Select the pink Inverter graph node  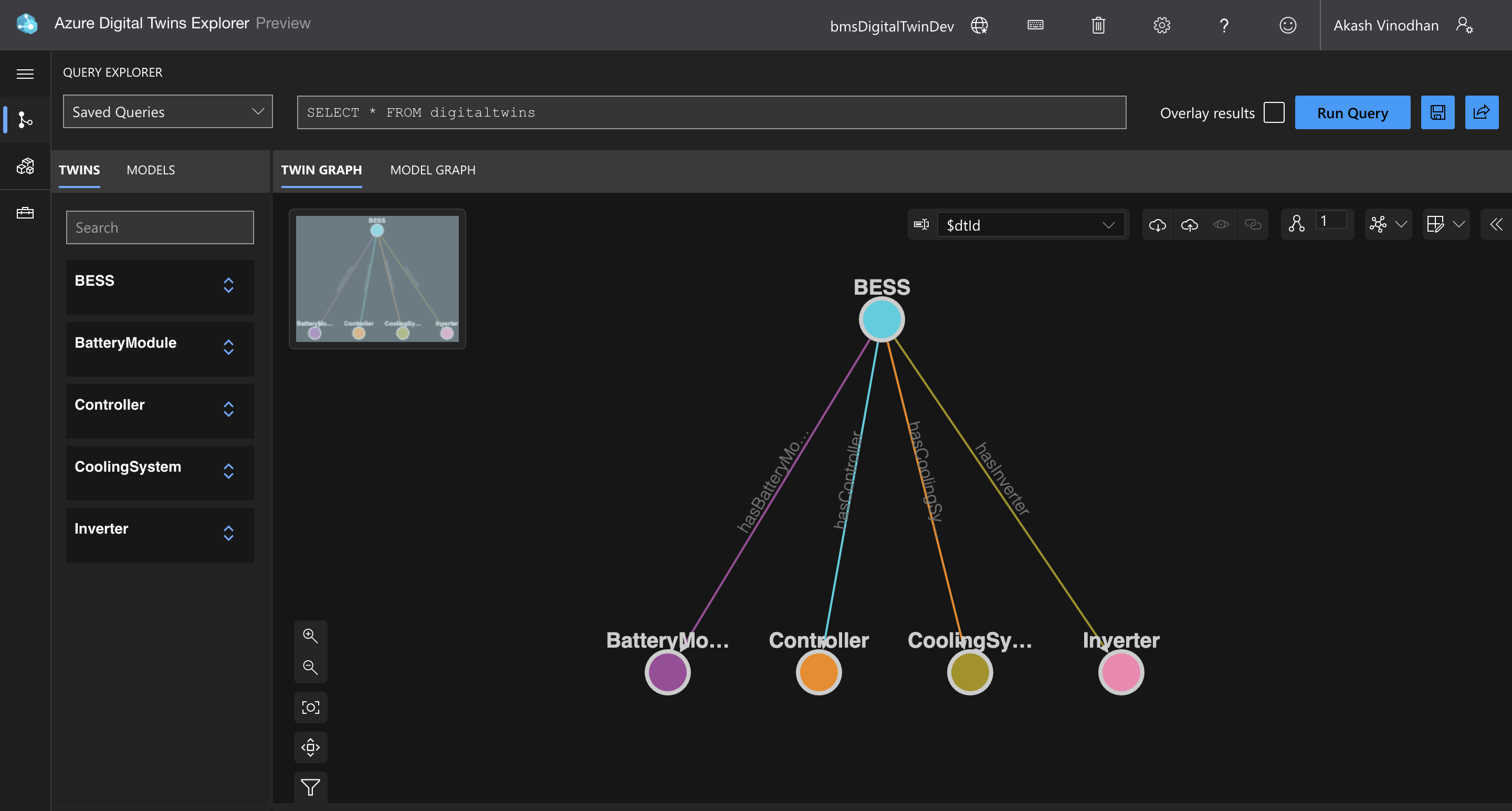coord(1121,672)
